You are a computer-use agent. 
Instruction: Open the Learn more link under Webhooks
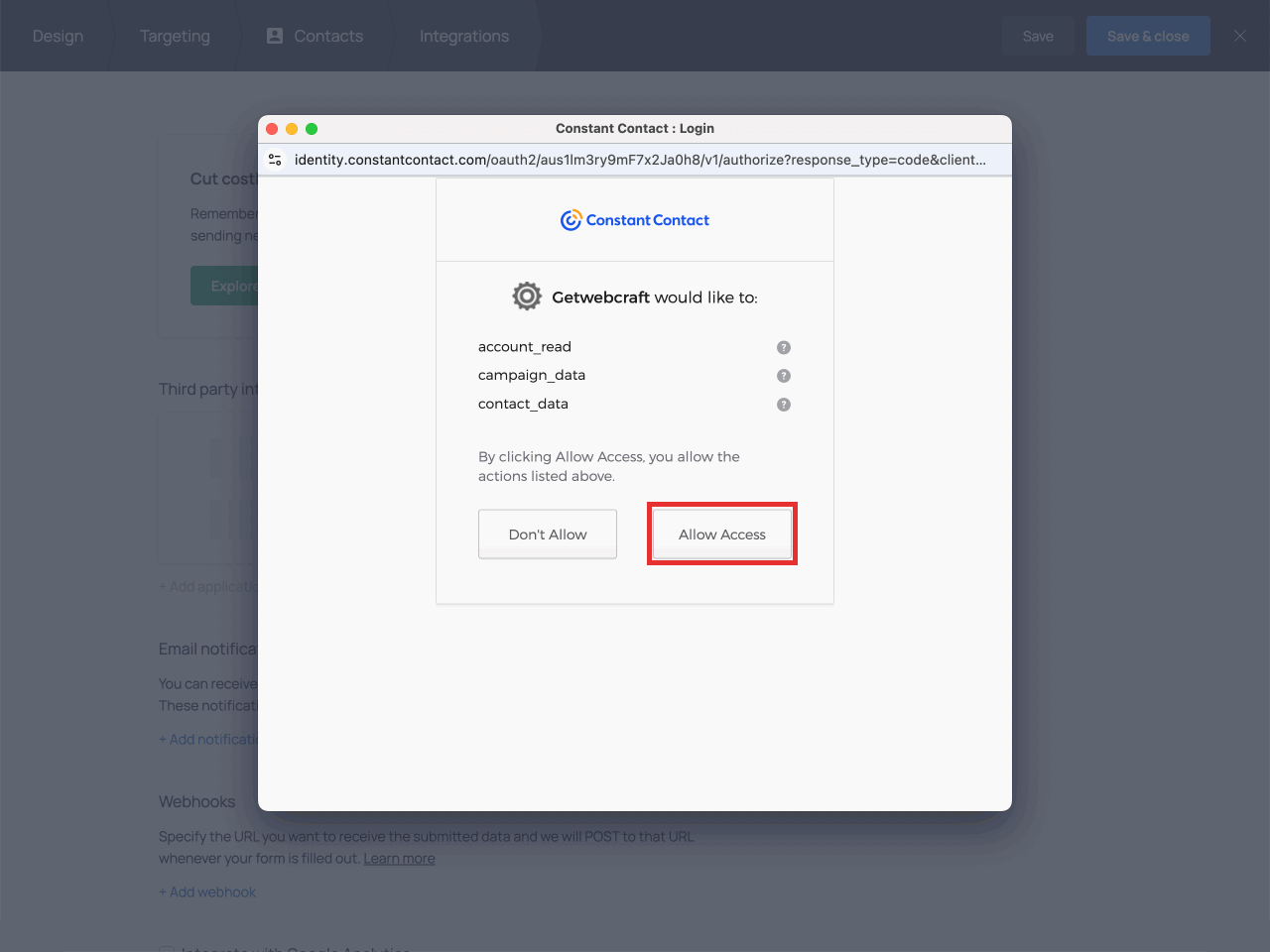[x=399, y=859]
